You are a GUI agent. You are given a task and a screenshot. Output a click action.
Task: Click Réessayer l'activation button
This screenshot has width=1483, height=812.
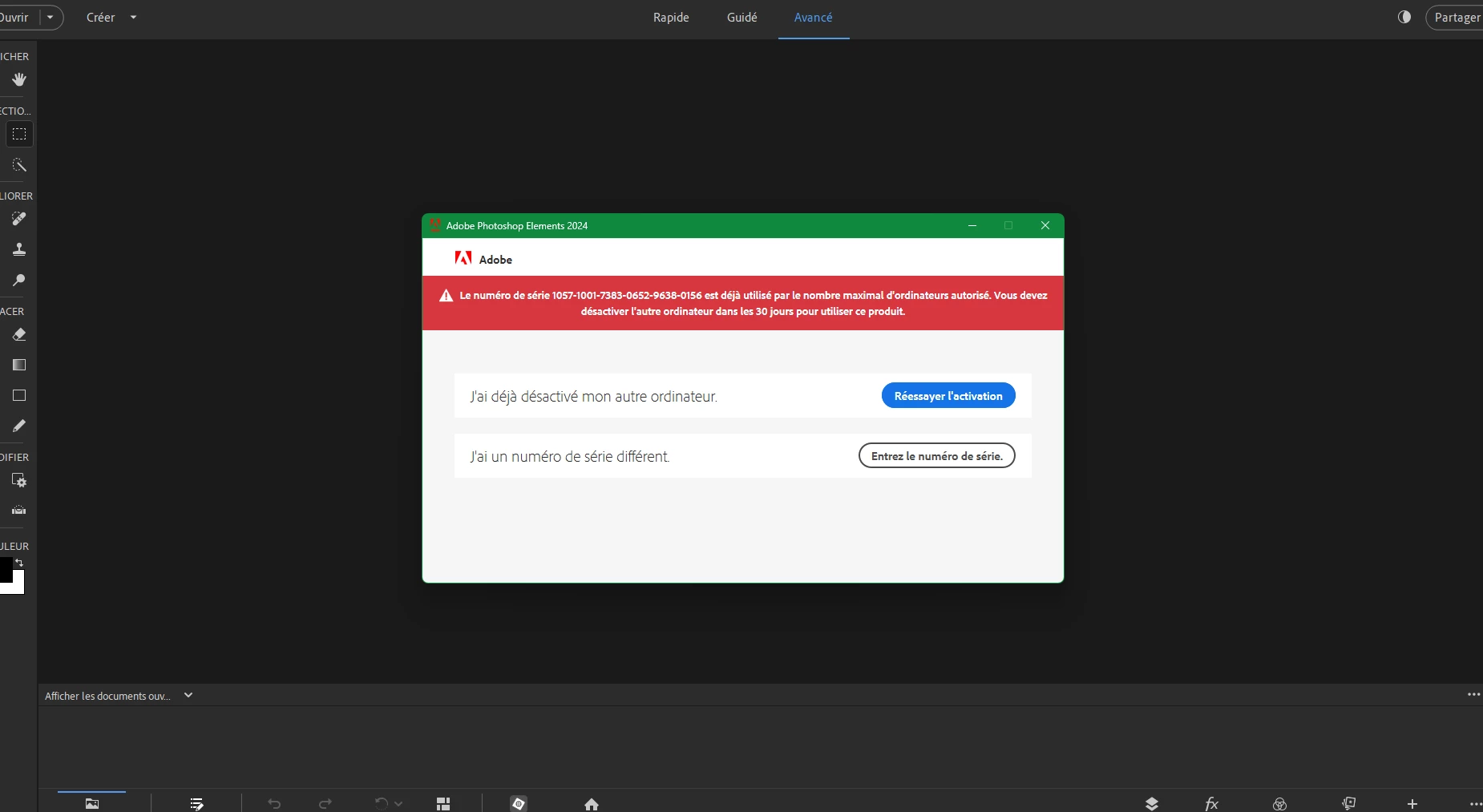click(x=948, y=395)
